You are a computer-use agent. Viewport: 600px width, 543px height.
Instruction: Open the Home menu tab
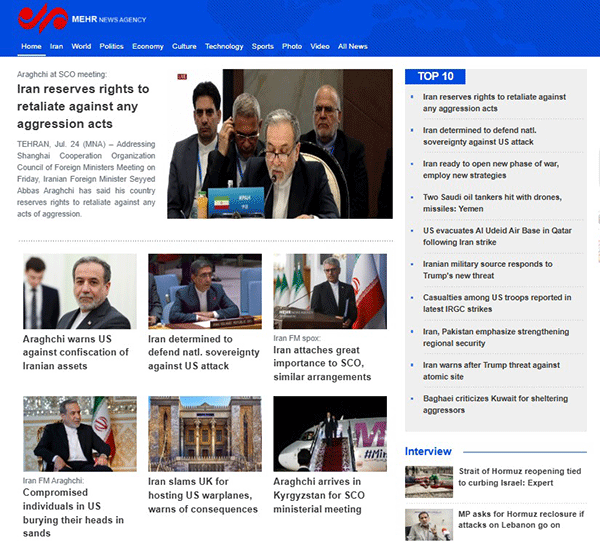[31, 47]
